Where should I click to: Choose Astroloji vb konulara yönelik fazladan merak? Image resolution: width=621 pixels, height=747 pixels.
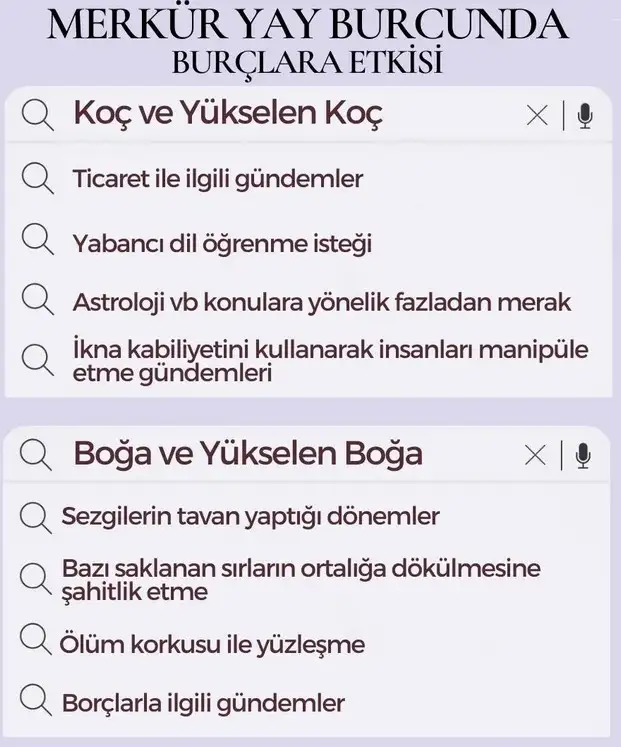tap(321, 302)
